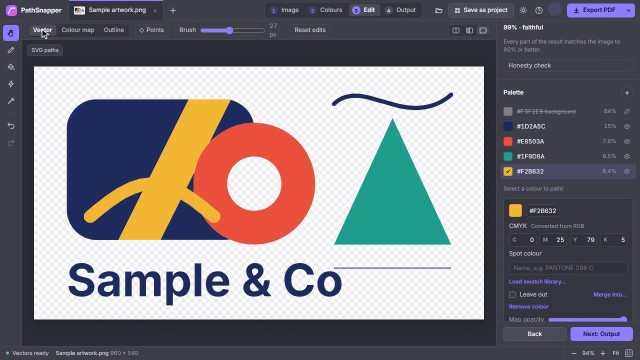Toggle the Points display option
Viewport: 640px width, 360px height.
pyautogui.click(x=151, y=30)
